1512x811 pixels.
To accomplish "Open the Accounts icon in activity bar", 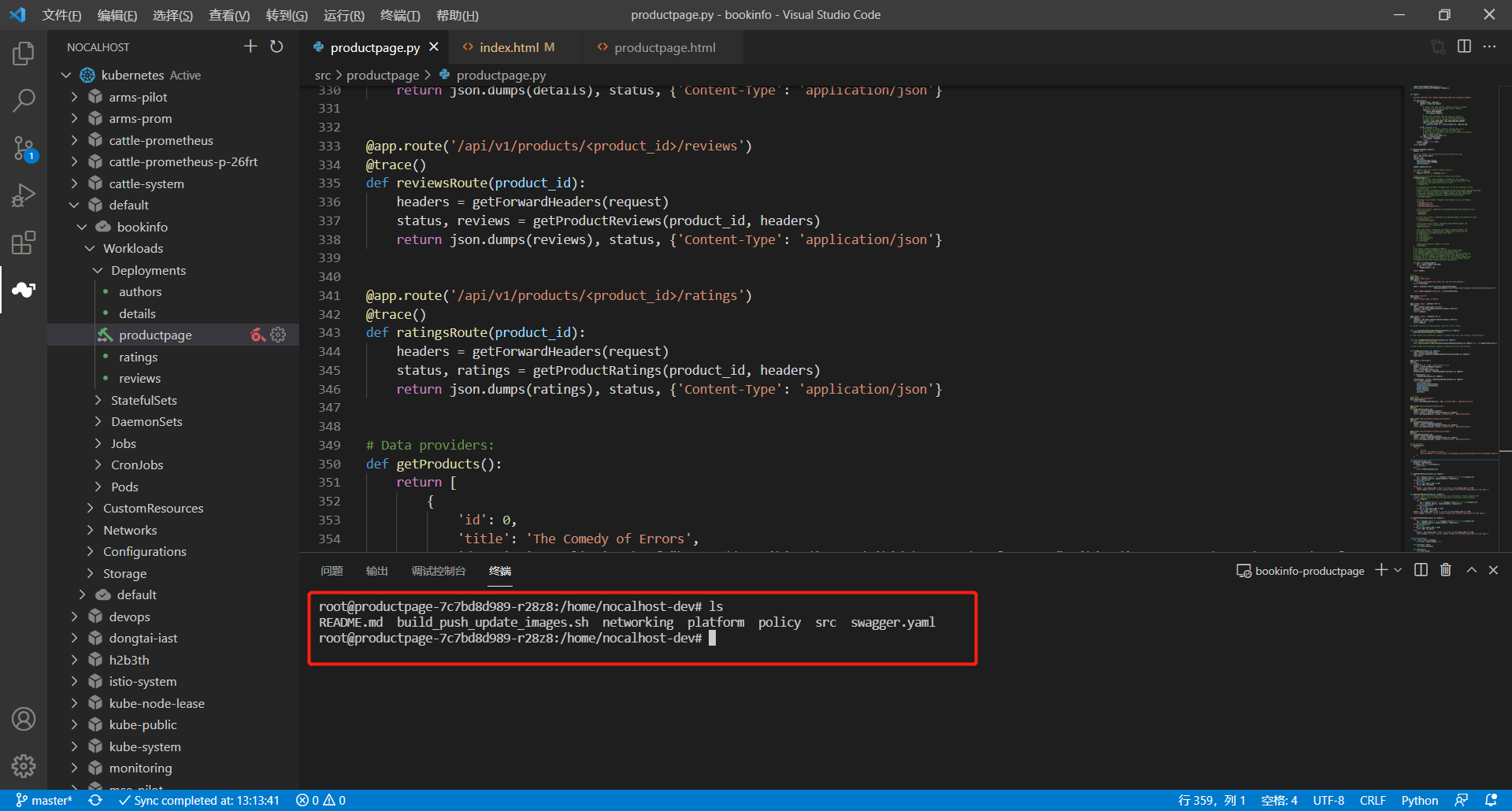I will point(24,719).
